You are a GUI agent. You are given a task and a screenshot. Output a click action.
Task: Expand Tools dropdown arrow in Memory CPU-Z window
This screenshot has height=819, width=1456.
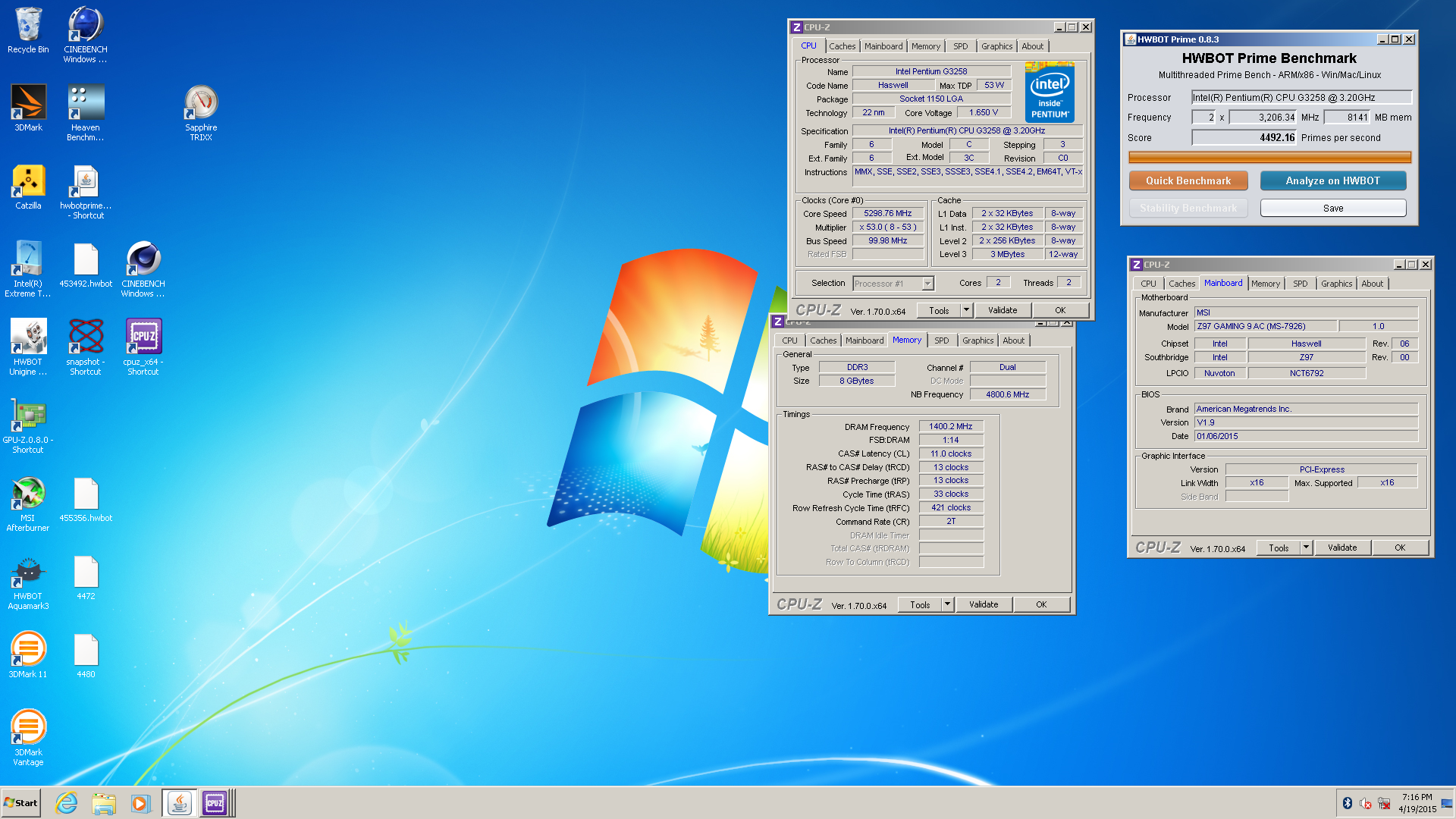[x=947, y=604]
